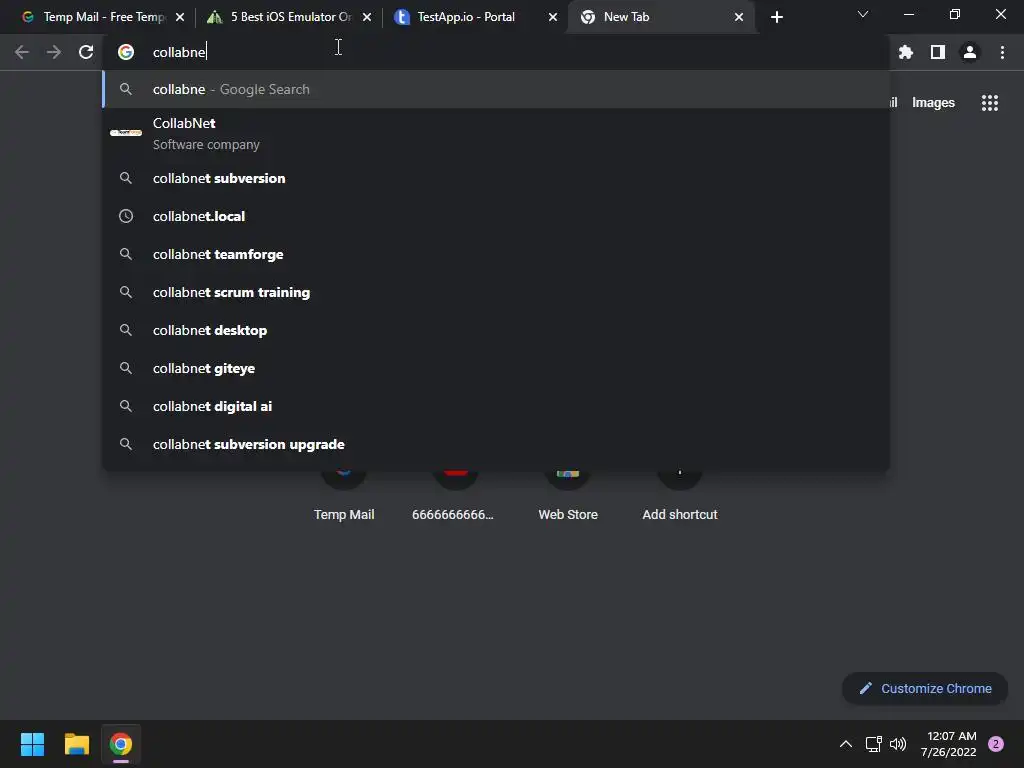This screenshot has height=768, width=1024.
Task: Show hidden system tray icons
Action: tap(845, 744)
